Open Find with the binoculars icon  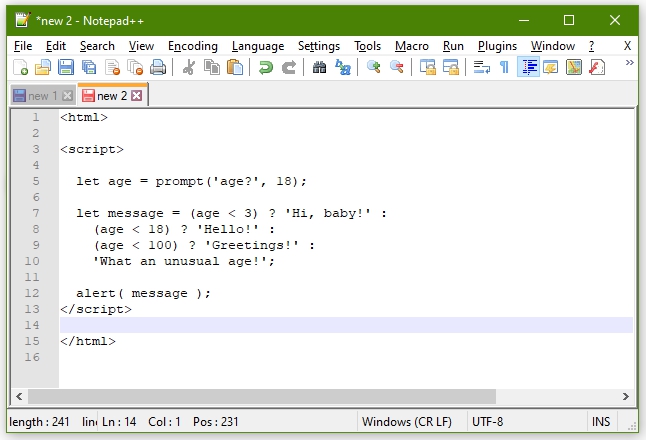tap(319, 67)
